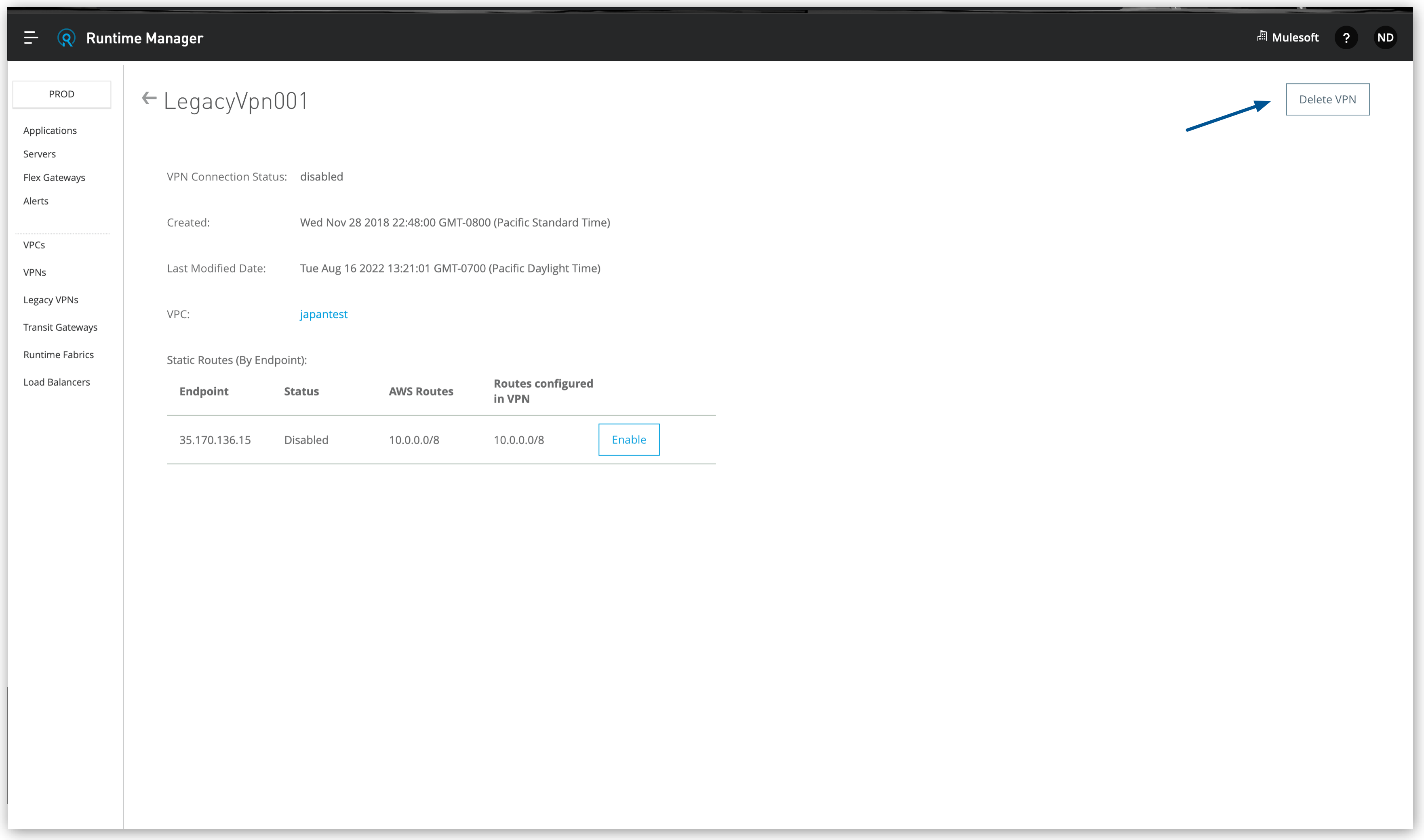Open the VPCs sidebar item
1424x840 pixels.
pos(34,245)
